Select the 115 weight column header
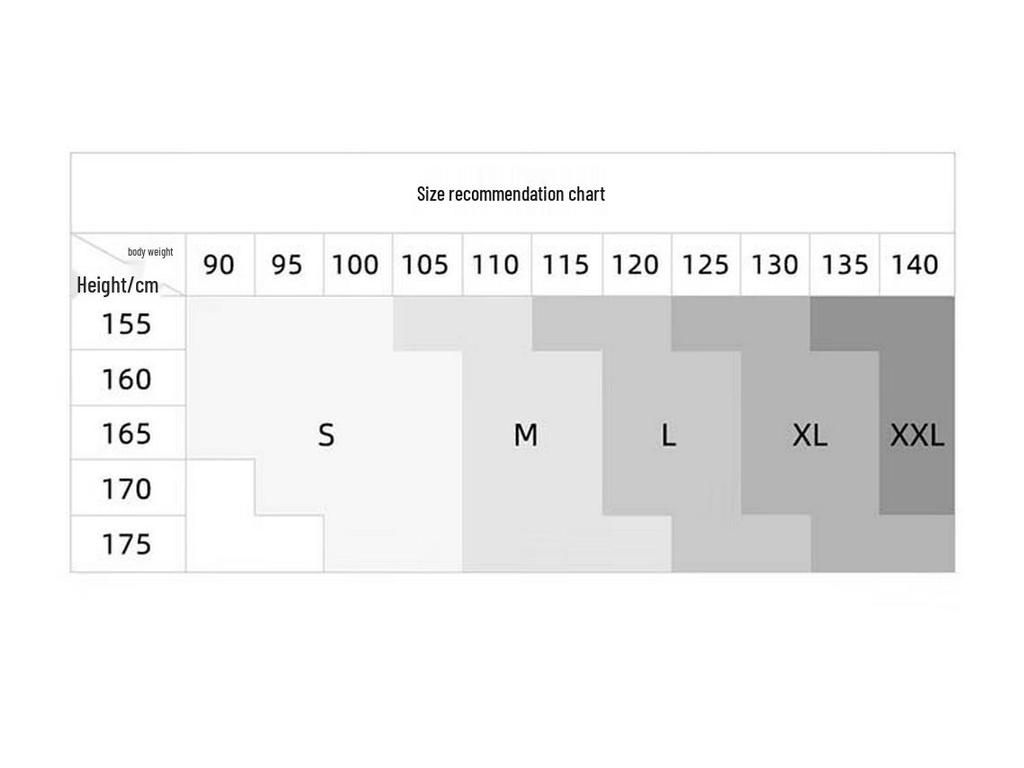This screenshot has width=1024, height=768. pyautogui.click(x=565, y=265)
